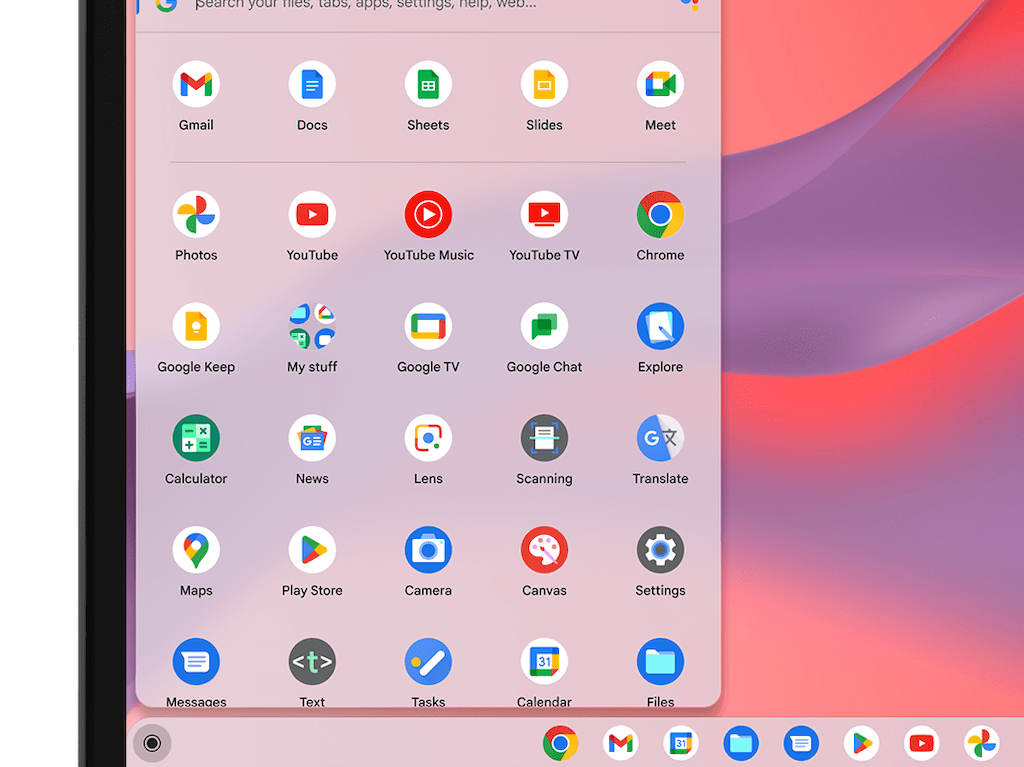The width and height of the screenshot is (1024, 767).
Task: Open Messages from the shelf
Action: [801, 743]
